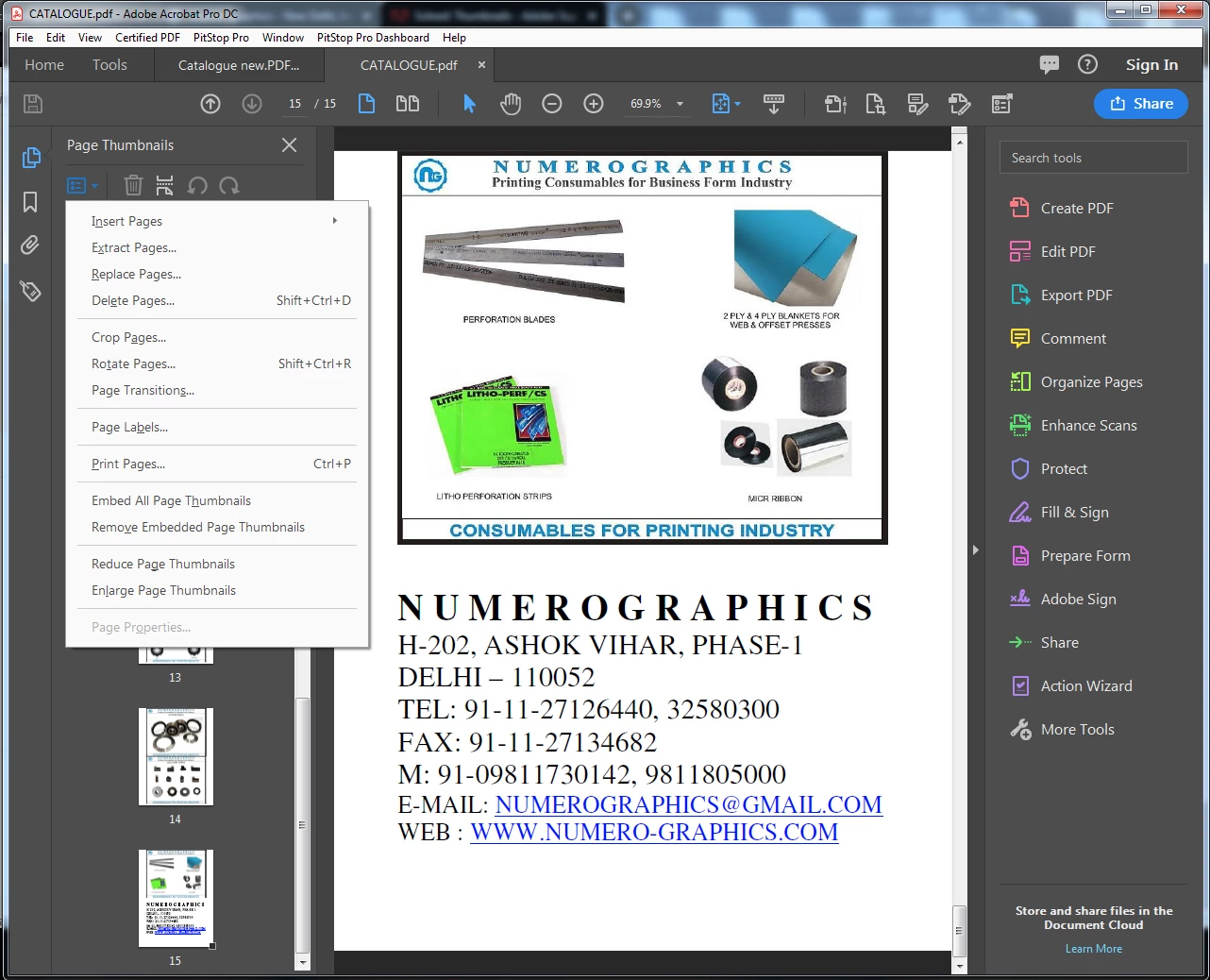The height and width of the screenshot is (980, 1210).
Task: Open the Action Wizard tool
Action: point(1071,685)
